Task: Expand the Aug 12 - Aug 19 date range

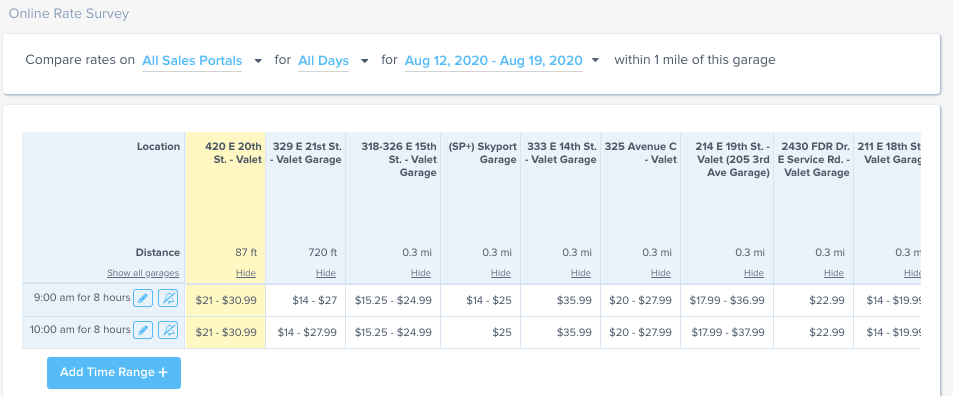Action: [x=494, y=61]
